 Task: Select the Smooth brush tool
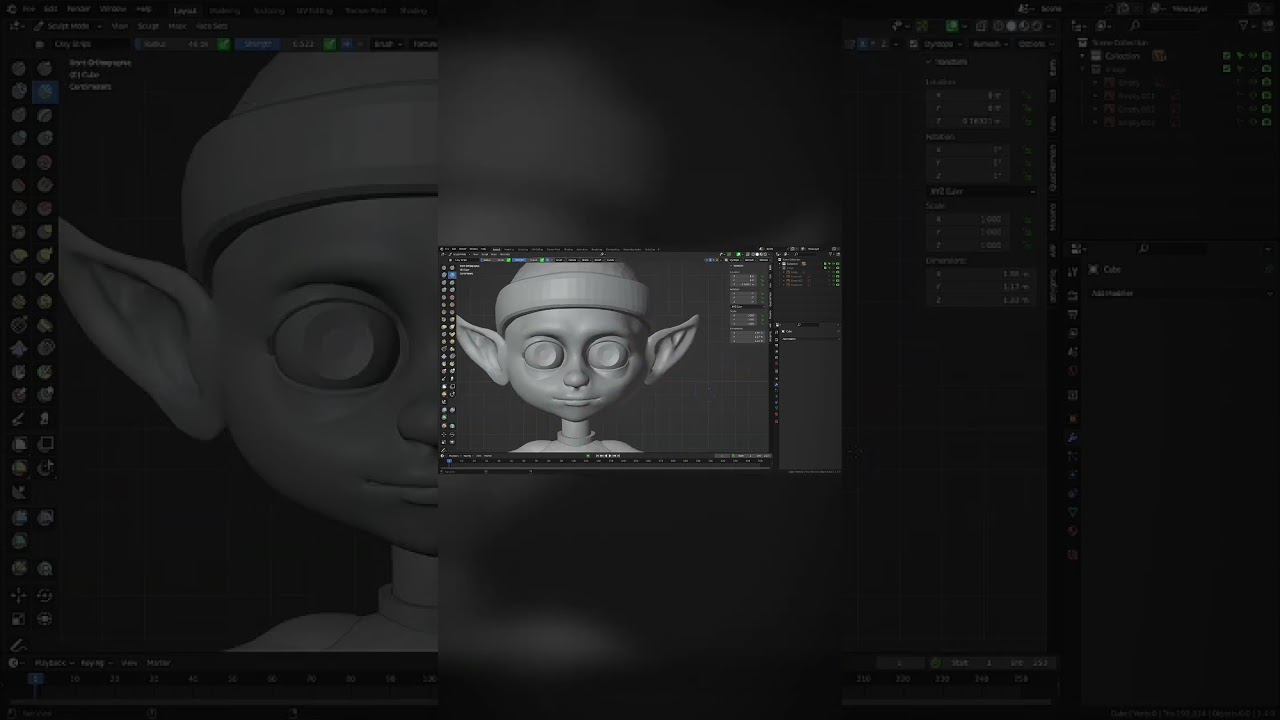click(45, 162)
